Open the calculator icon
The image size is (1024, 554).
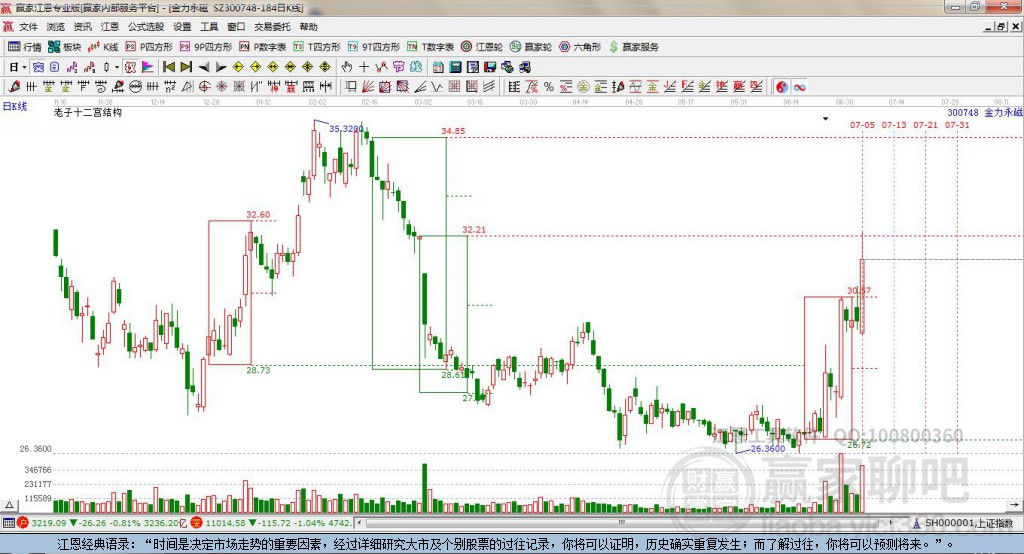(455, 67)
